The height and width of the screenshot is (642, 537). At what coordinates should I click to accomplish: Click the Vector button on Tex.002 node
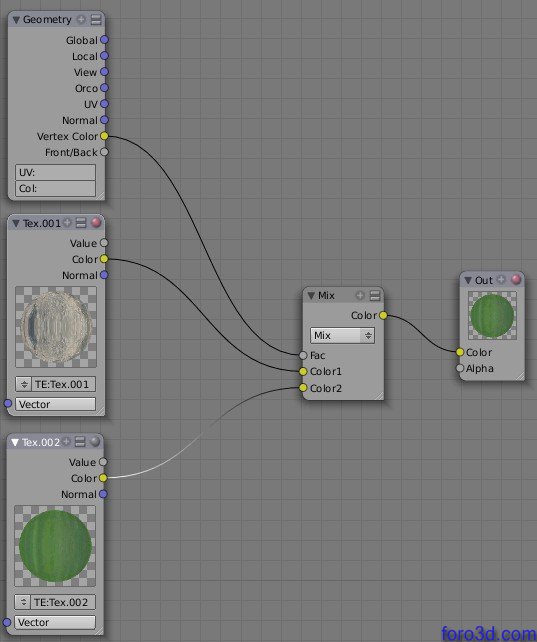[55, 622]
